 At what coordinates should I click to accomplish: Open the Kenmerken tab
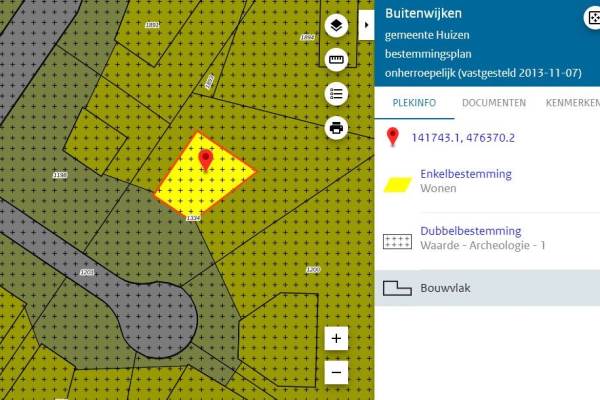click(x=572, y=103)
